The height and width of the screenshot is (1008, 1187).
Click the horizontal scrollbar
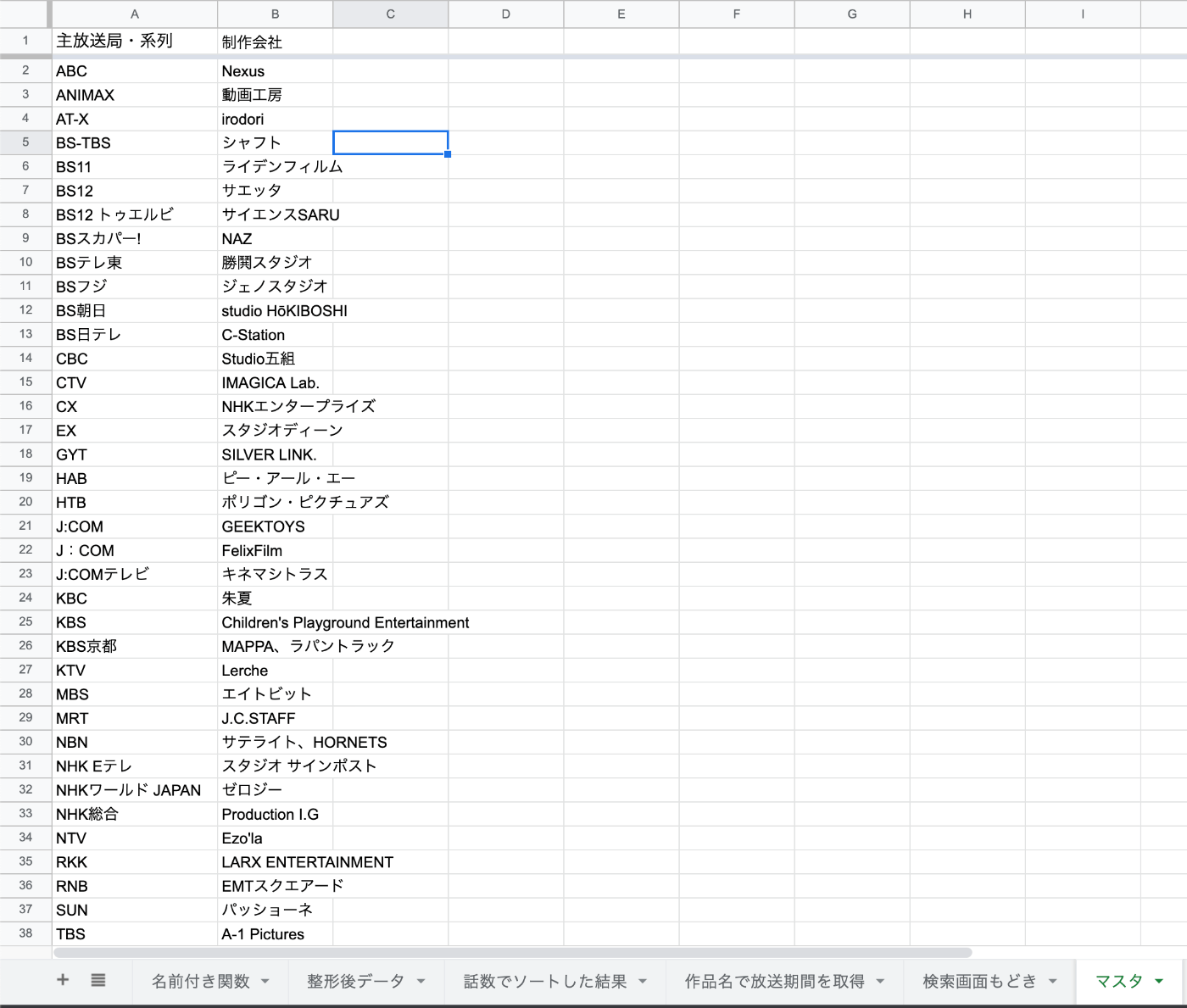click(x=512, y=952)
